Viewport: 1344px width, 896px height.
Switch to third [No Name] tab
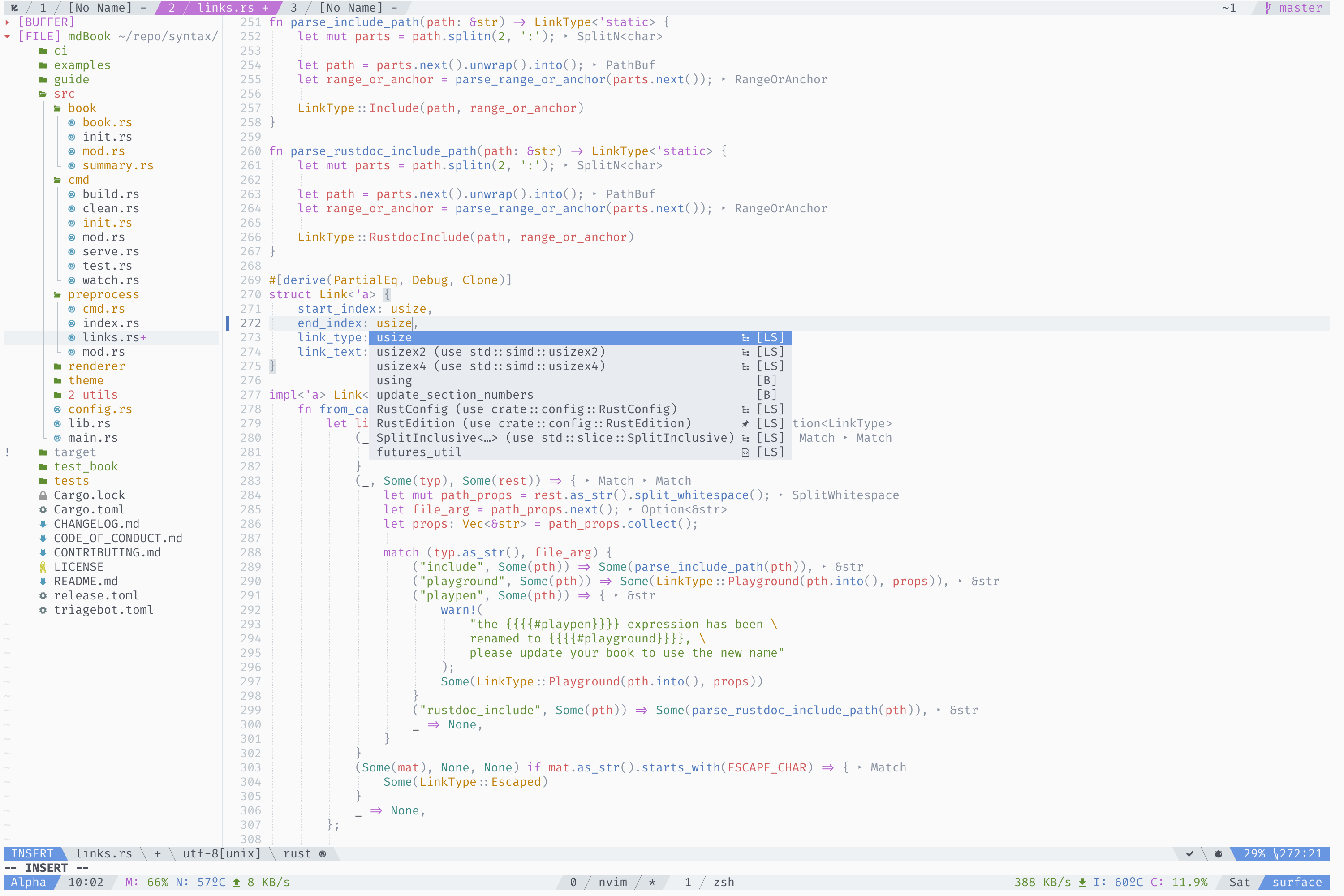point(350,8)
